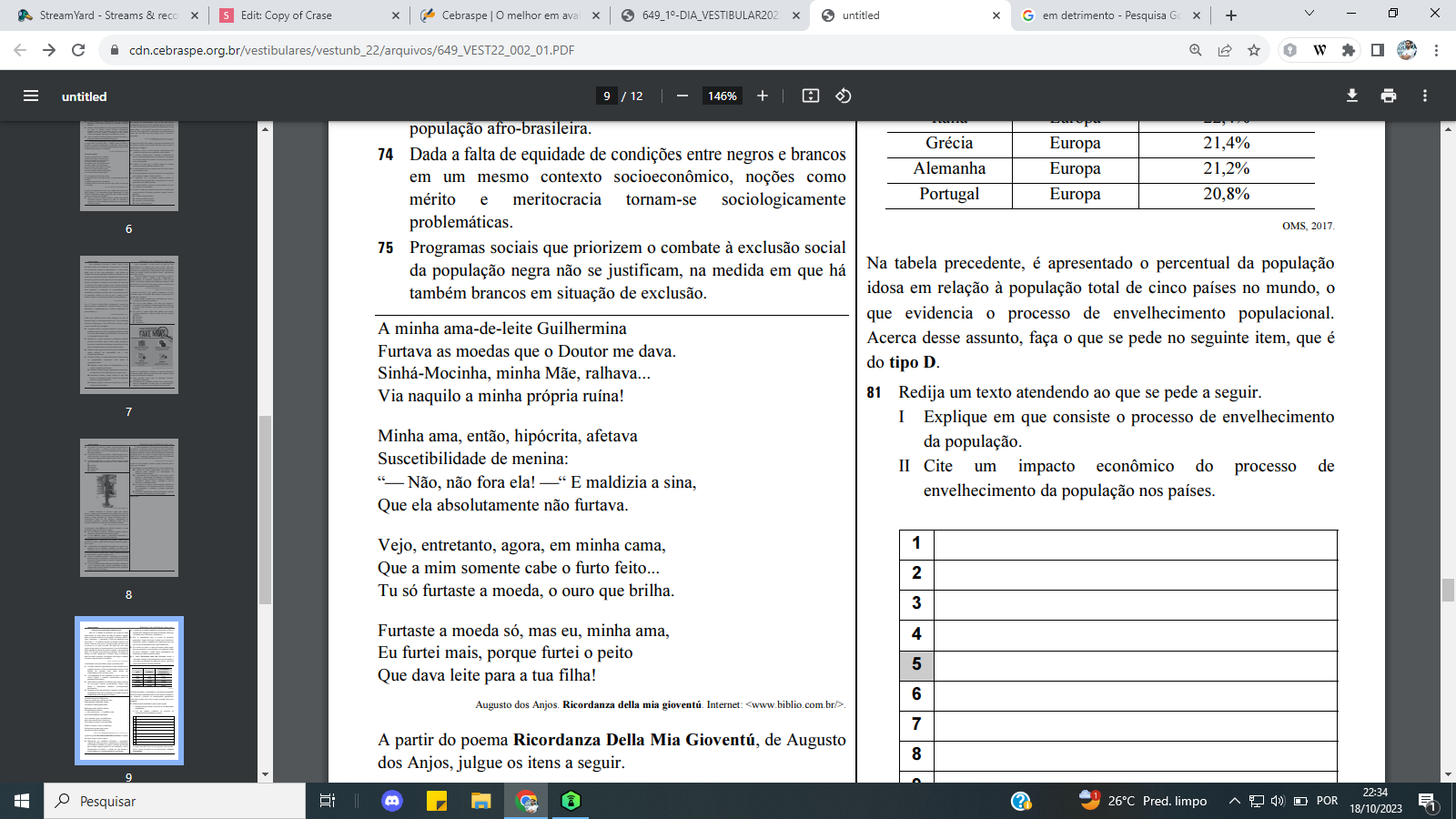Open the tab search dropdown chevron
1456x819 pixels.
[x=1309, y=14]
